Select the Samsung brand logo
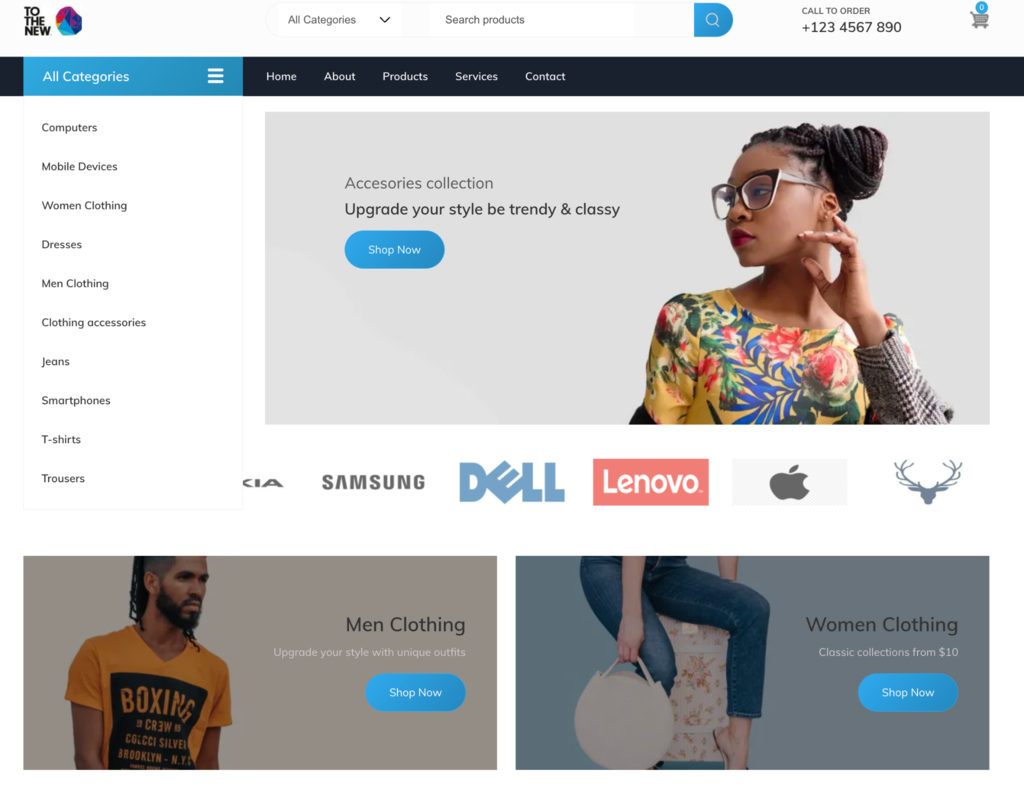The width and height of the screenshot is (1024, 798). (x=373, y=483)
